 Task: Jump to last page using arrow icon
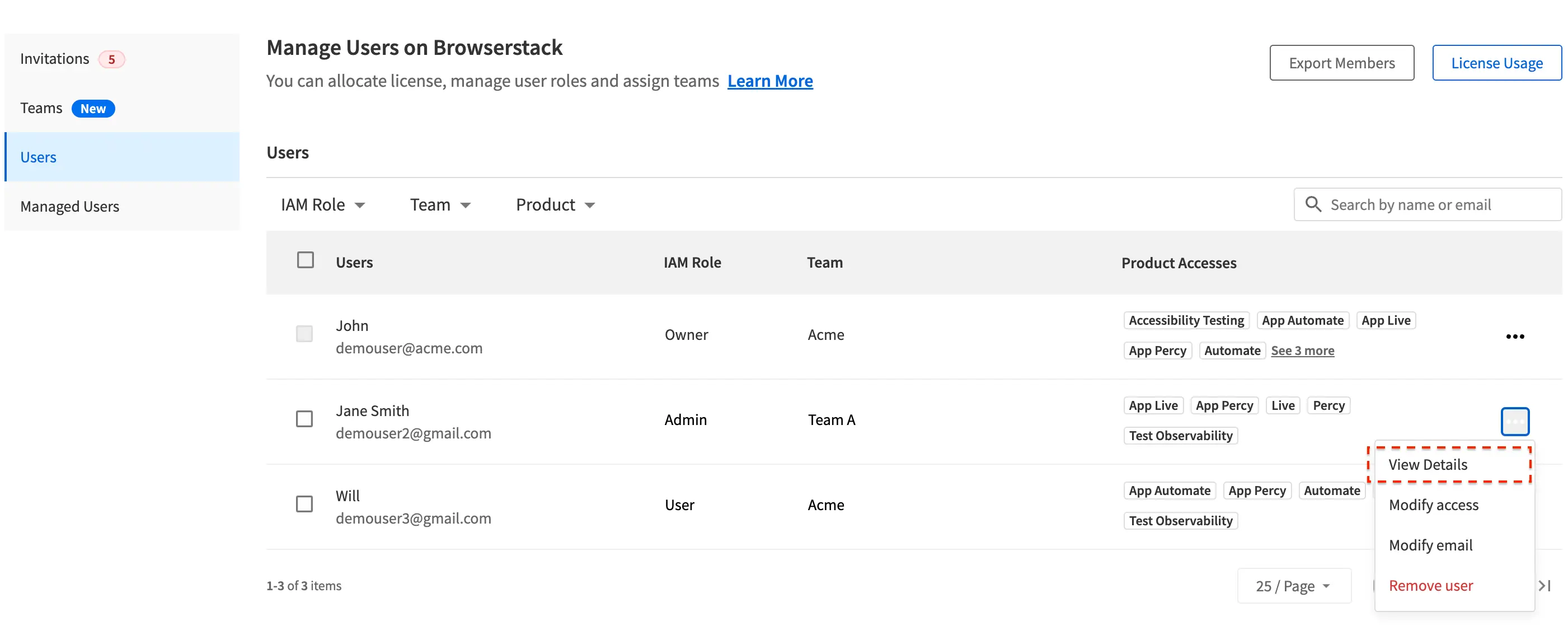[x=1544, y=585]
